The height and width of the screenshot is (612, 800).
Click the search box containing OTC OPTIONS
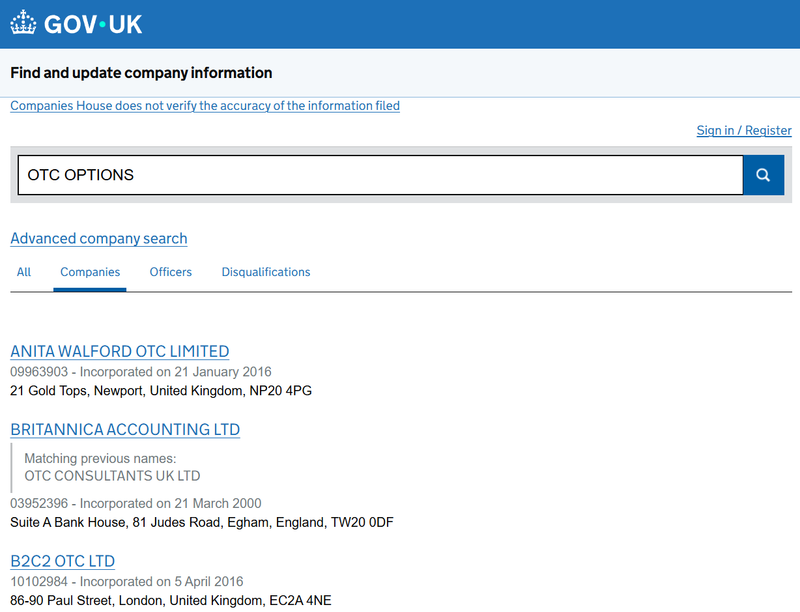(380, 175)
